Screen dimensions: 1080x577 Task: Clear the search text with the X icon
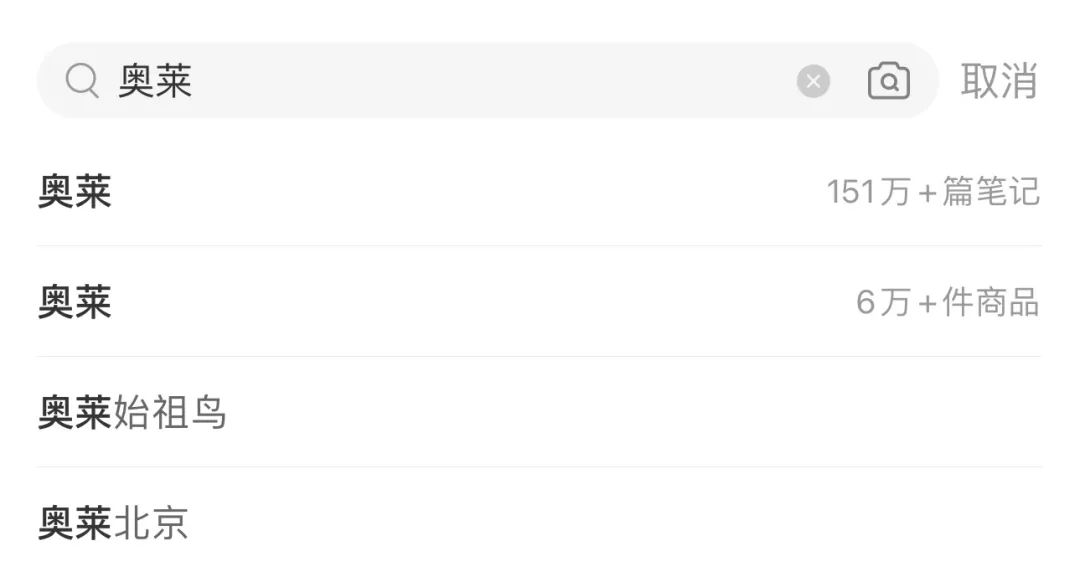(x=813, y=81)
